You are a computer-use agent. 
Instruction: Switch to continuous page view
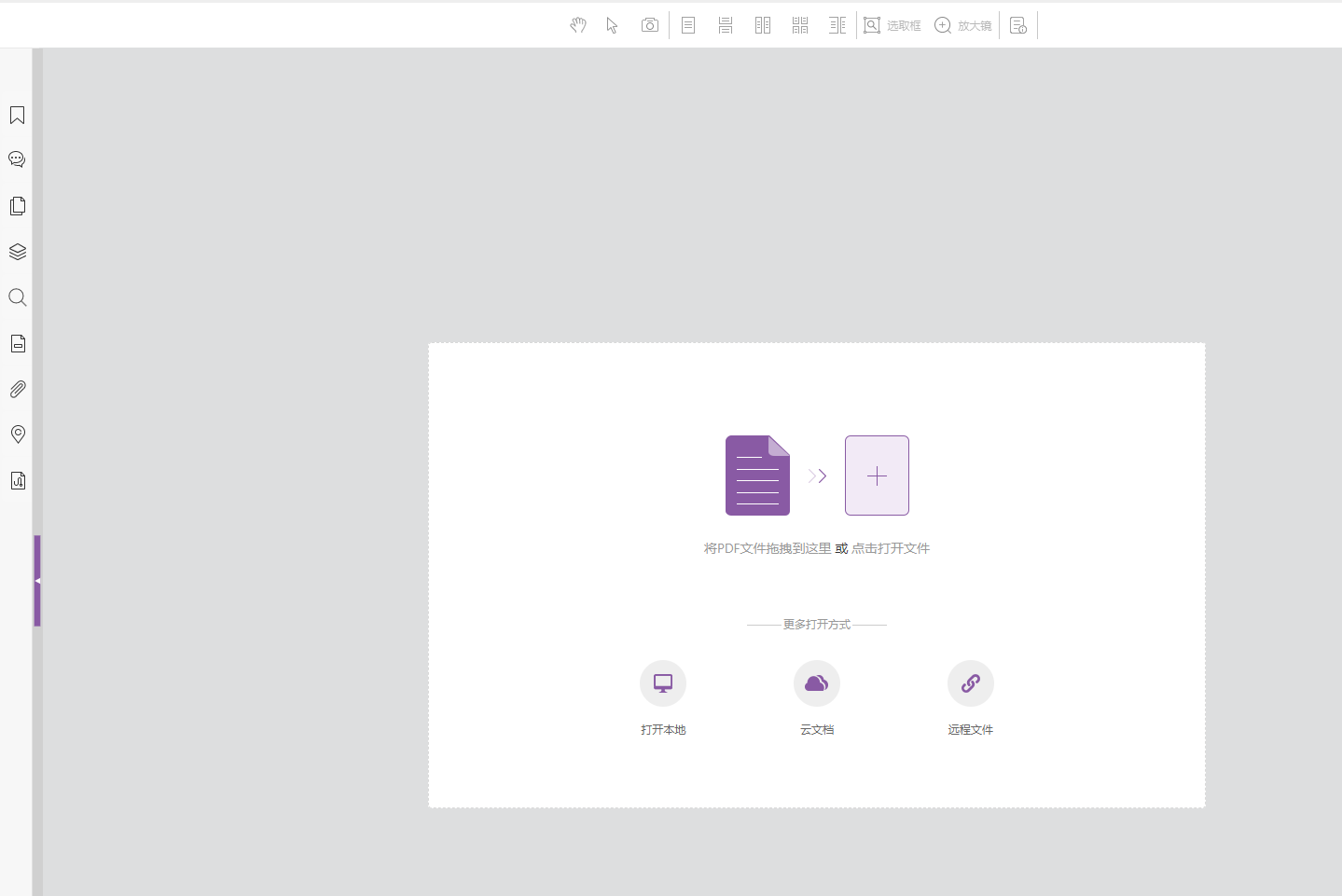coord(726,25)
